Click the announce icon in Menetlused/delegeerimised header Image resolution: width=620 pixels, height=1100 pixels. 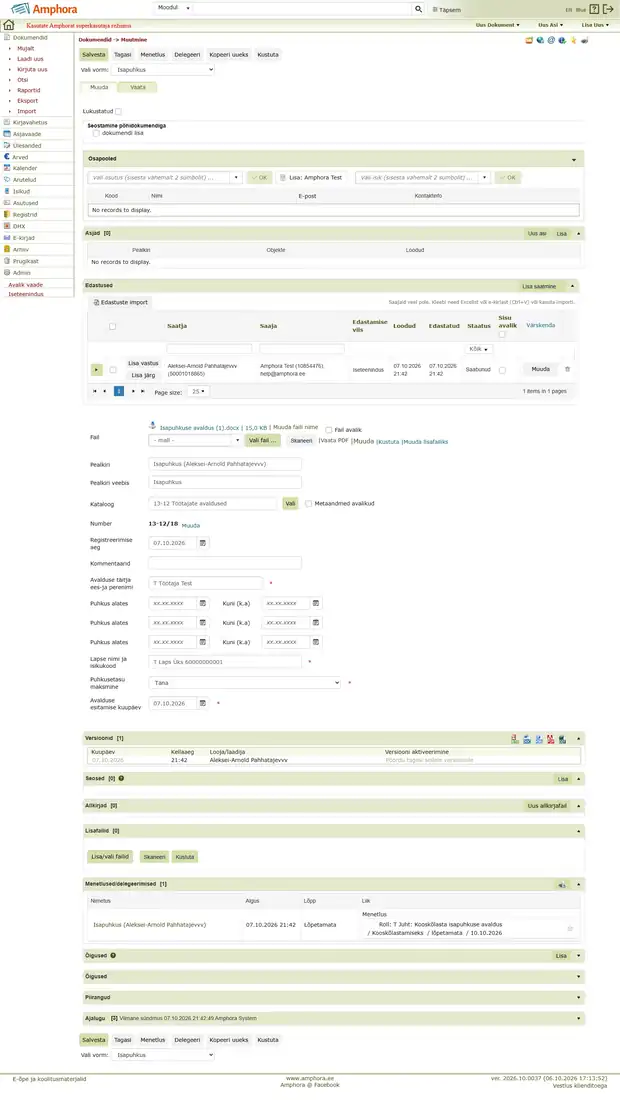coord(562,885)
